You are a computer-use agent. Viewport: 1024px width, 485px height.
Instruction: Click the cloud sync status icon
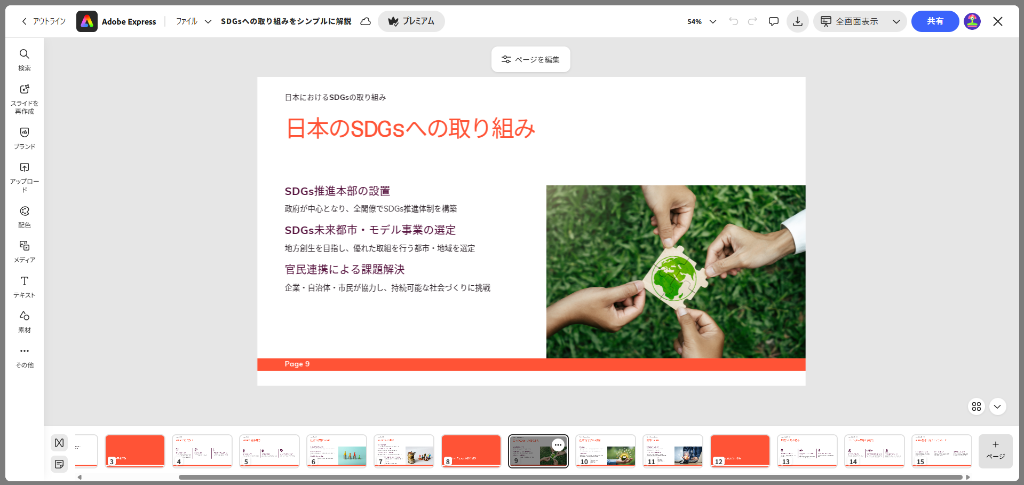pos(366,22)
